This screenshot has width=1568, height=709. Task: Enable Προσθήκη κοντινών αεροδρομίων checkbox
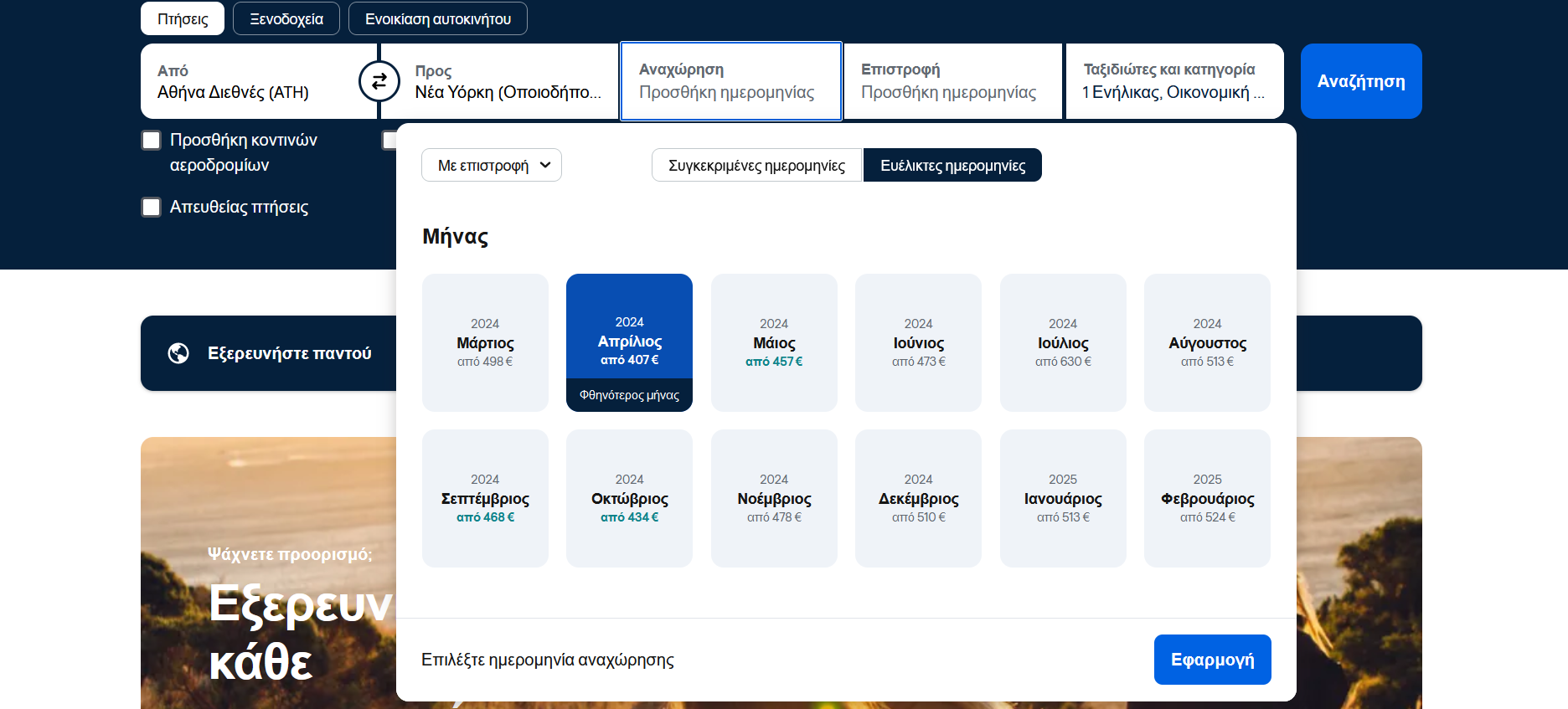[x=151, y=140]
